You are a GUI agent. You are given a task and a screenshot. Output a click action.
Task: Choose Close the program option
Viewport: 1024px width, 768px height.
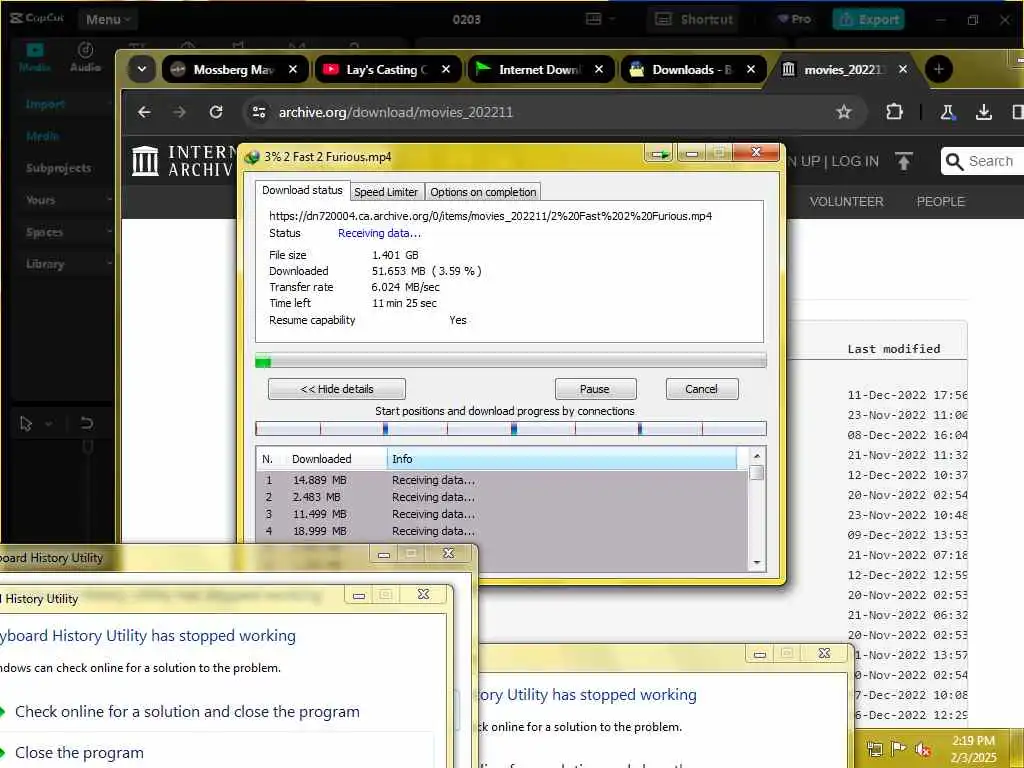(x=79, y=752)
